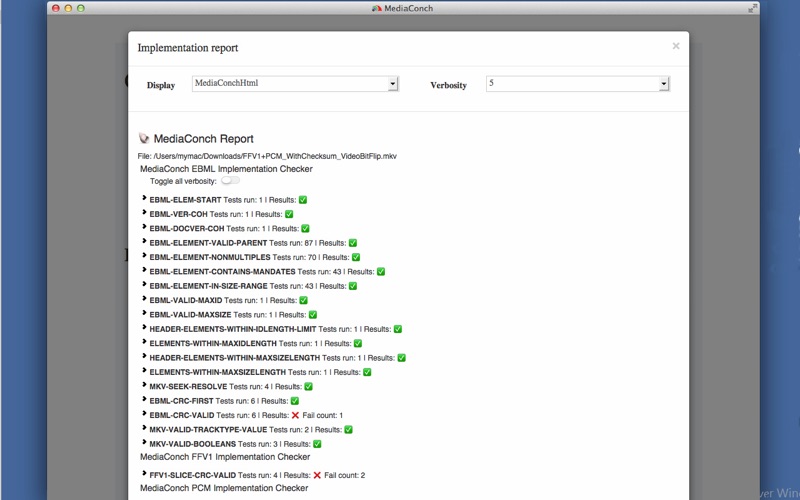The width and height of the screenshot is (800, 500).
Task: Click green check for EBML-VER-COH
Action: pyautogui.click(x=289, y=214)
